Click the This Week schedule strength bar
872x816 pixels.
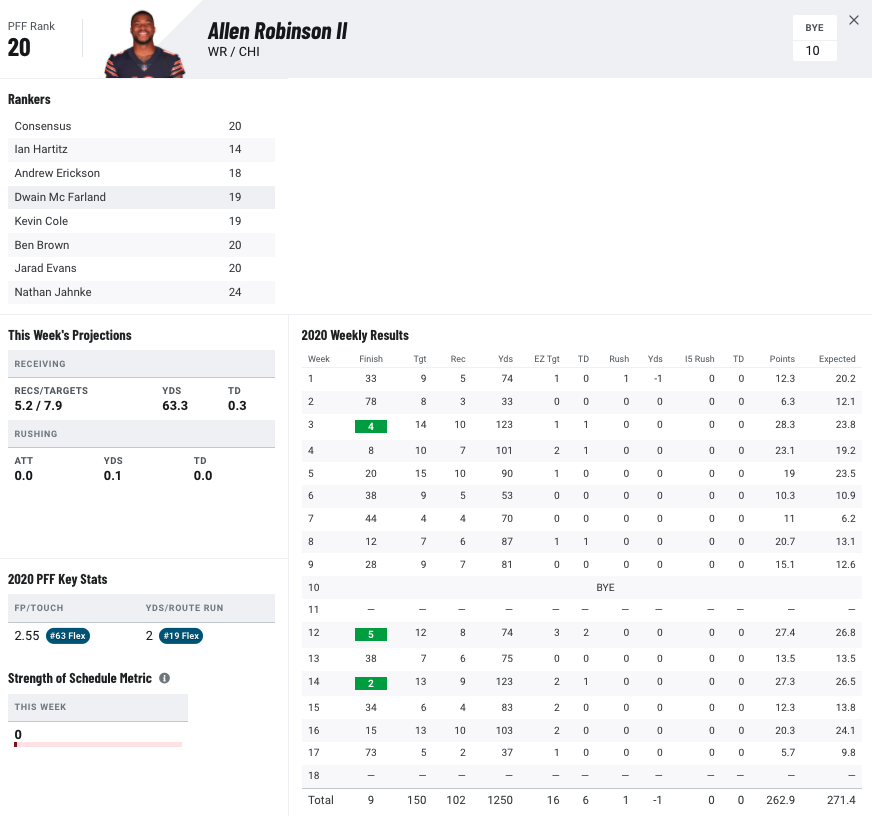pyautogui.click(x=98, y=744)
